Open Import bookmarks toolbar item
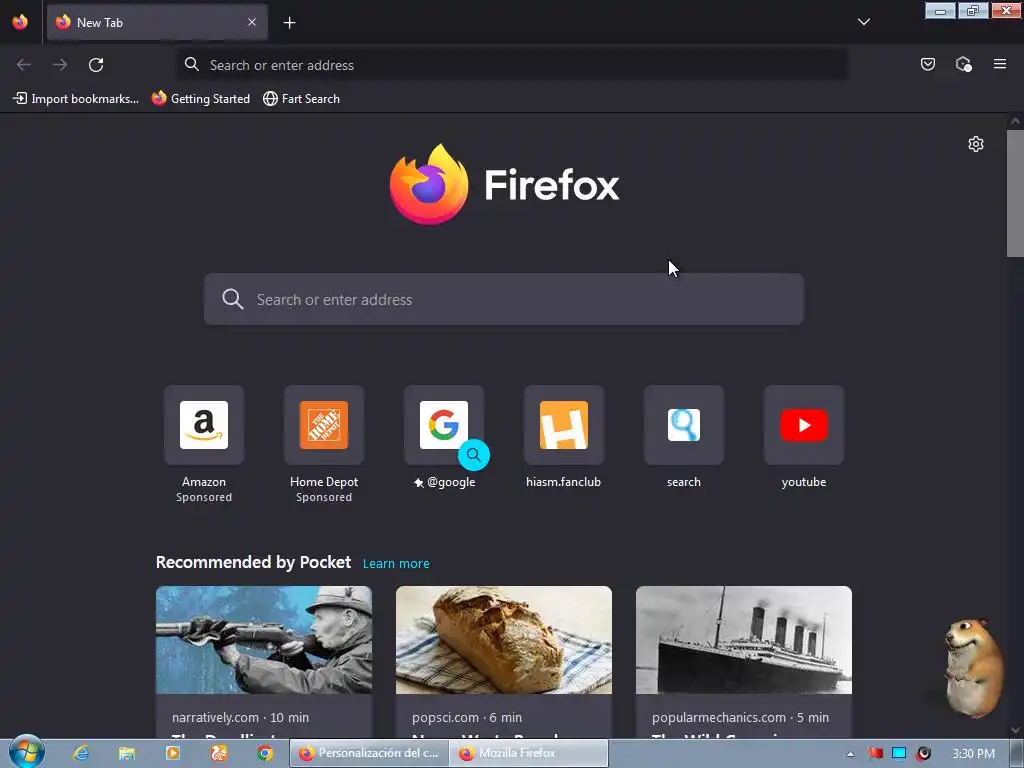This screenshot has height=768, width=1024. [76, 99]
